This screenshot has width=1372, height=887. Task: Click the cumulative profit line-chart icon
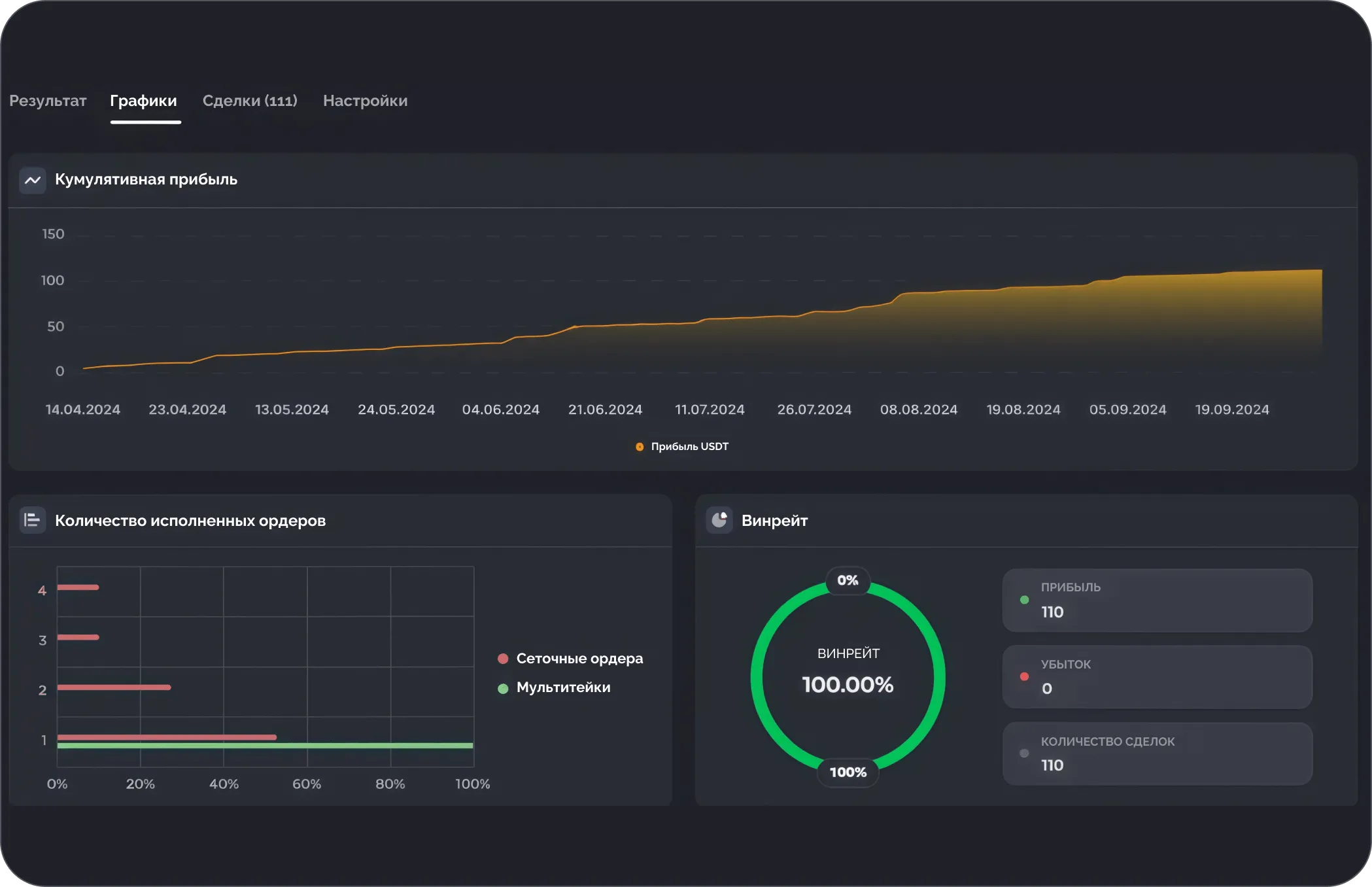(x=32, y=180)
